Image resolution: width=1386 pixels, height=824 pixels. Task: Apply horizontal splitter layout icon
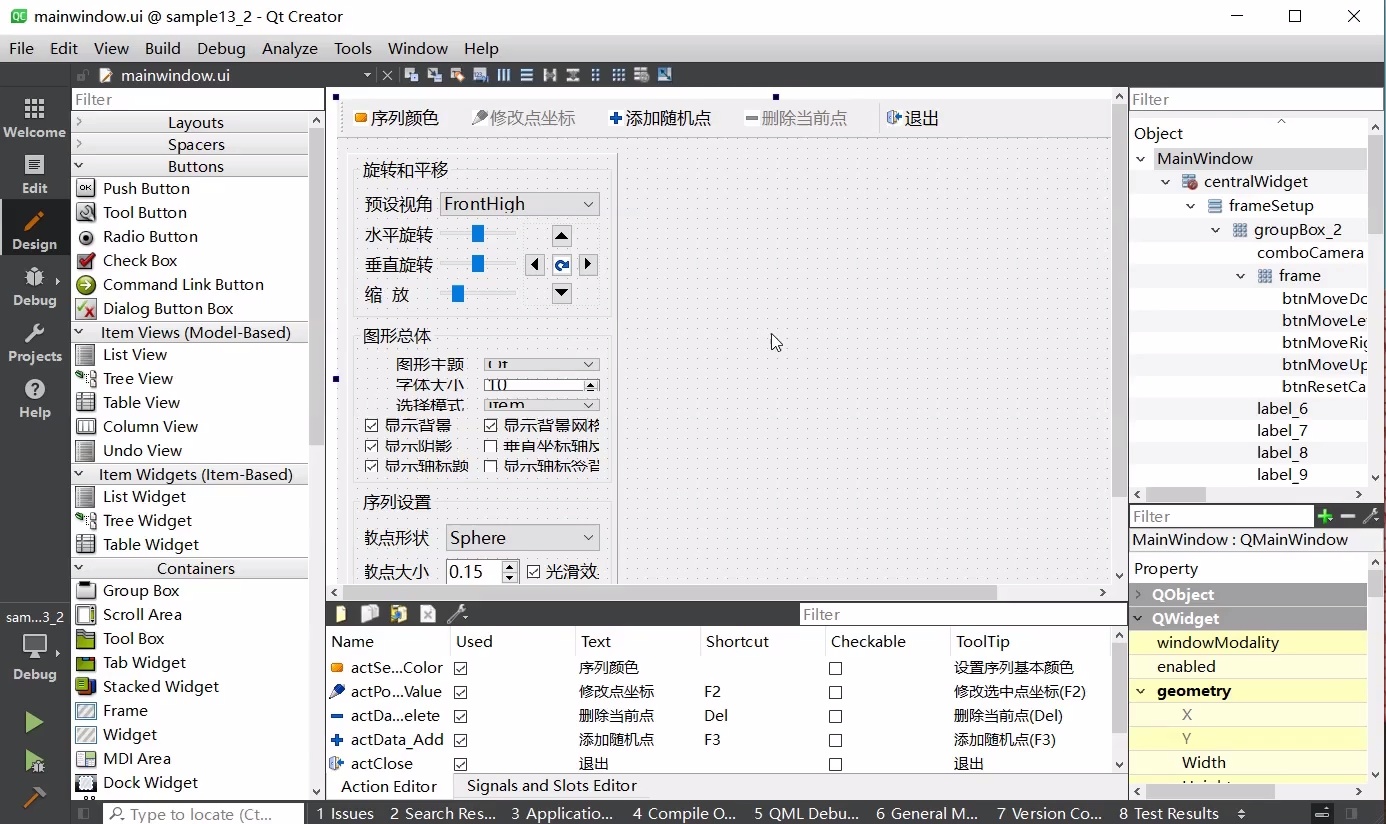click(550, 75)
